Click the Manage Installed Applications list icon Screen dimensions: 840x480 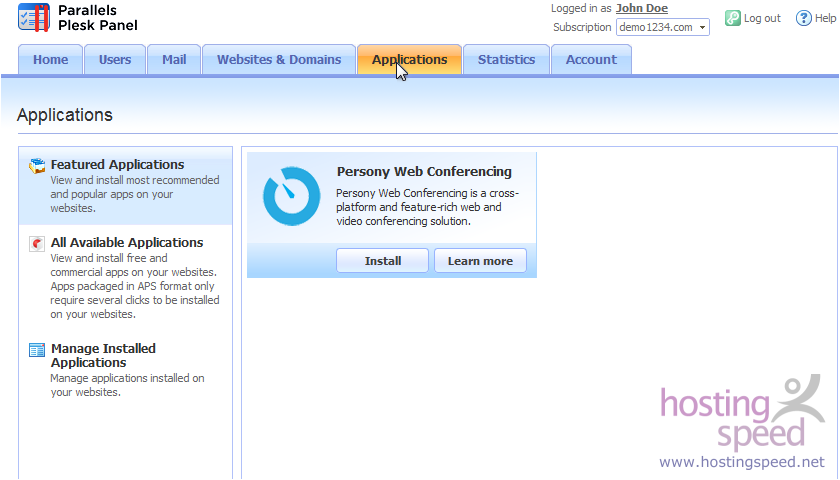point(37,350)
